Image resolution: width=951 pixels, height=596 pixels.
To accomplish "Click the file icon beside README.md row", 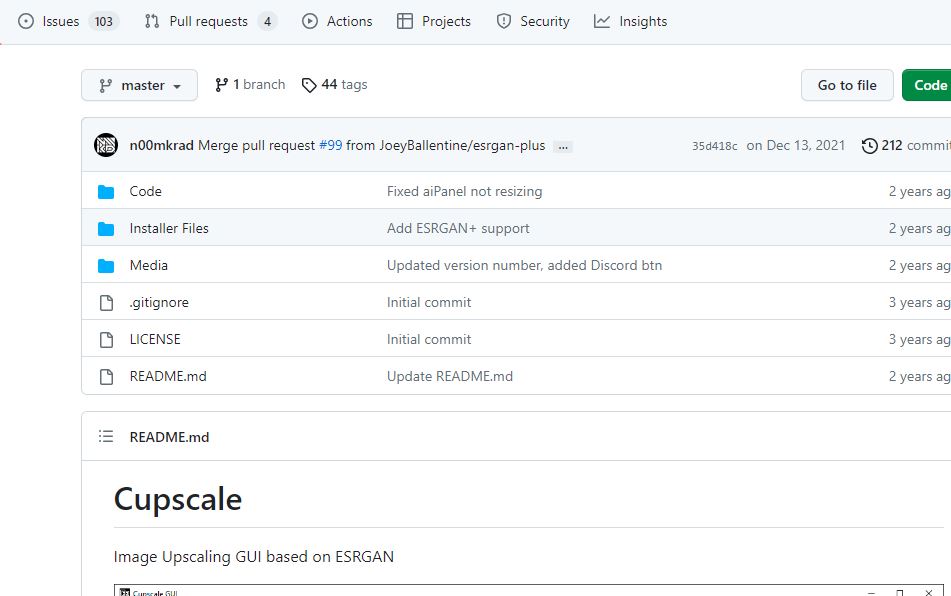I will (x=106, y=377).
